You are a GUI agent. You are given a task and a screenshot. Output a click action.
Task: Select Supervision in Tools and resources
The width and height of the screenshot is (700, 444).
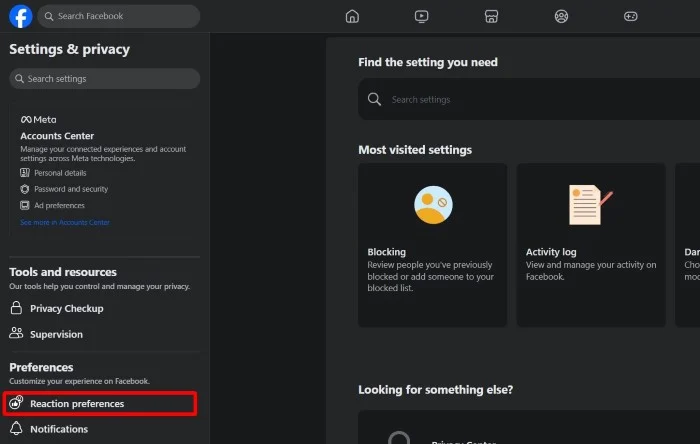click(56, 334)
